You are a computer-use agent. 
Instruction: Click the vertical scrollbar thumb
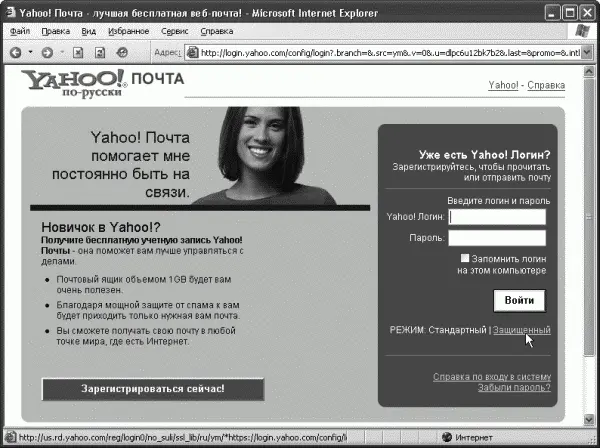tap(589, 217)
